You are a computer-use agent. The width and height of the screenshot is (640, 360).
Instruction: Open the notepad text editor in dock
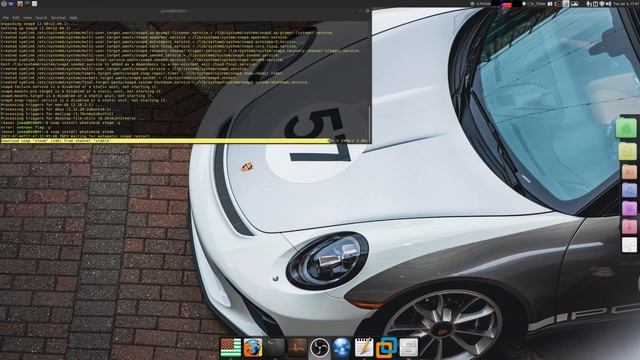pyautogui.click(x=364, y=347)
